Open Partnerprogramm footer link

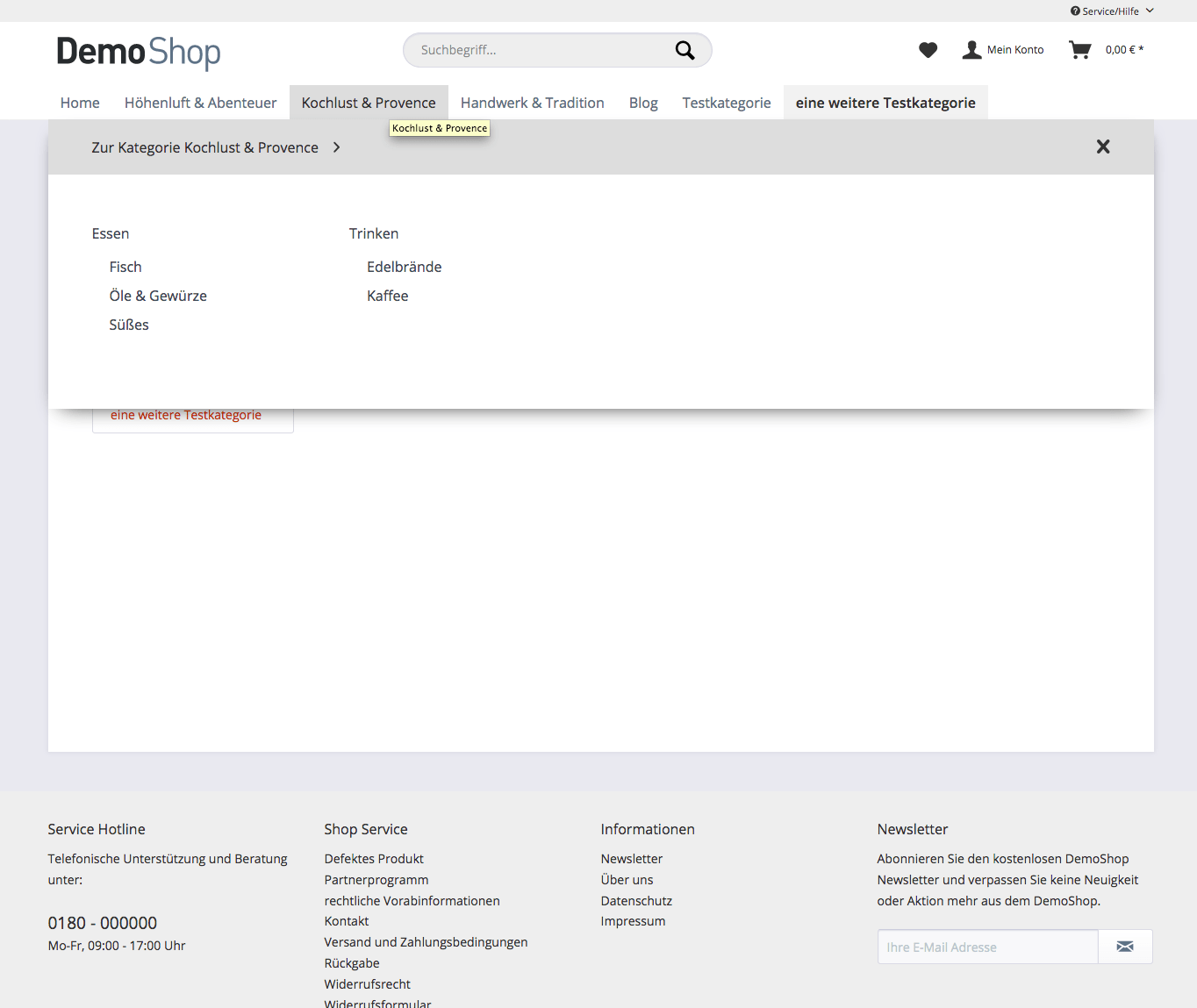[x=376, y=880]
